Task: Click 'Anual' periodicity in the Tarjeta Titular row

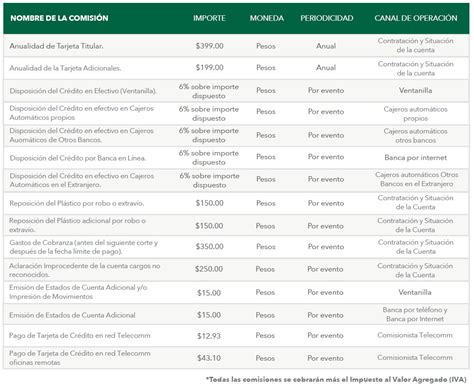Action: pyautogui.click(x=326, y=46)
